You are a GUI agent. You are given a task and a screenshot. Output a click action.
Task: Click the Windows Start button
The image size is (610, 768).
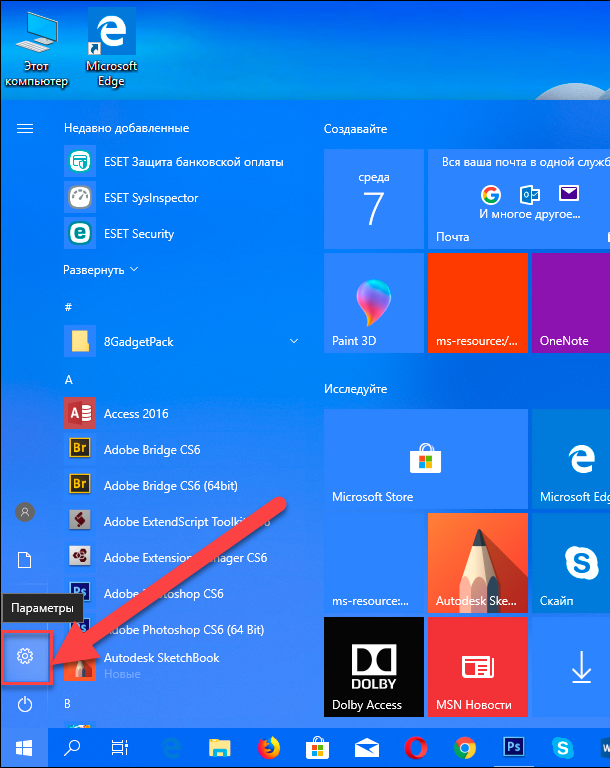[x=24, y=748]
